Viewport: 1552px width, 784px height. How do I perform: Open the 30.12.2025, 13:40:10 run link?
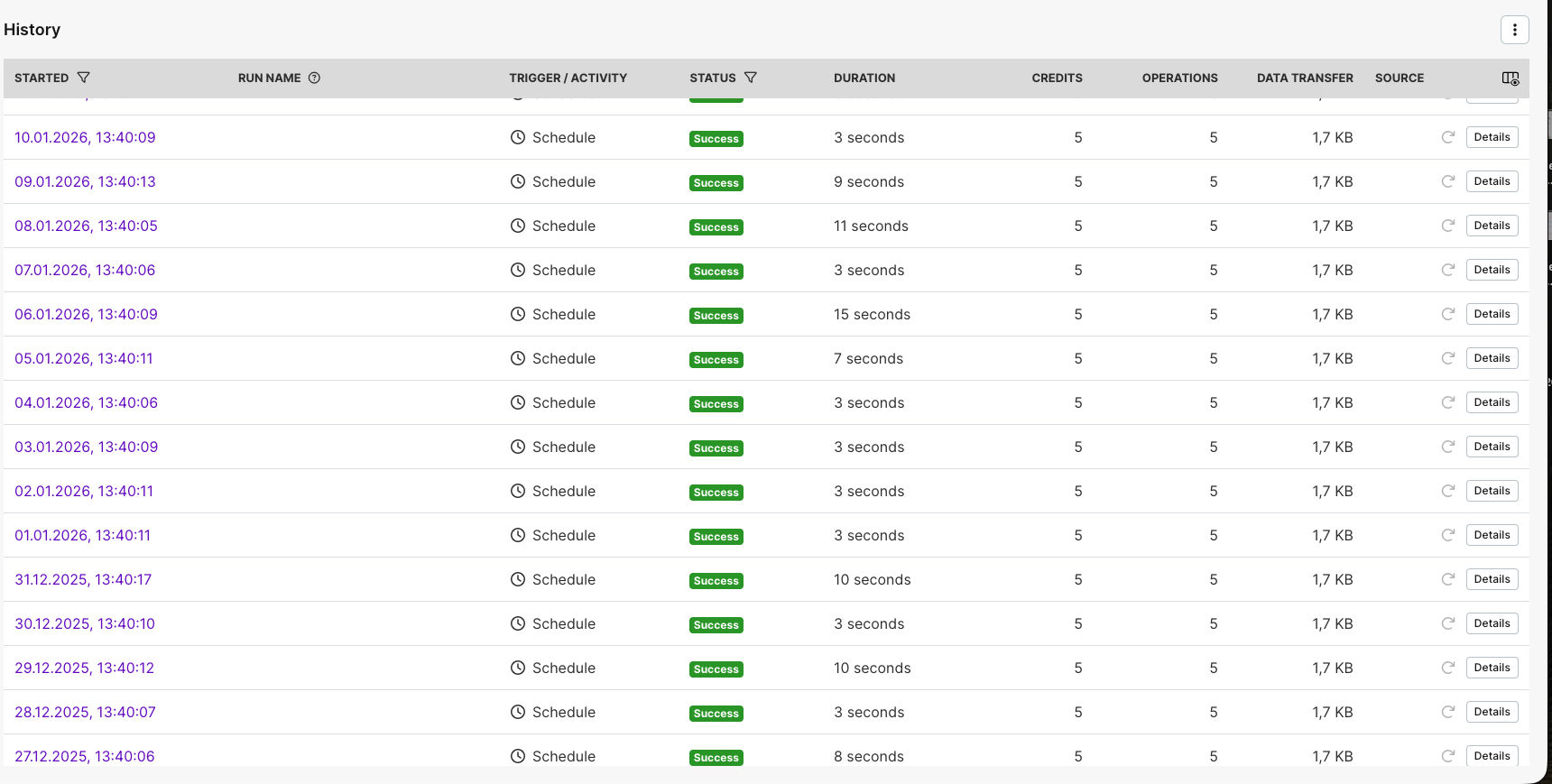pyautogui.click(x=85, y=623)
